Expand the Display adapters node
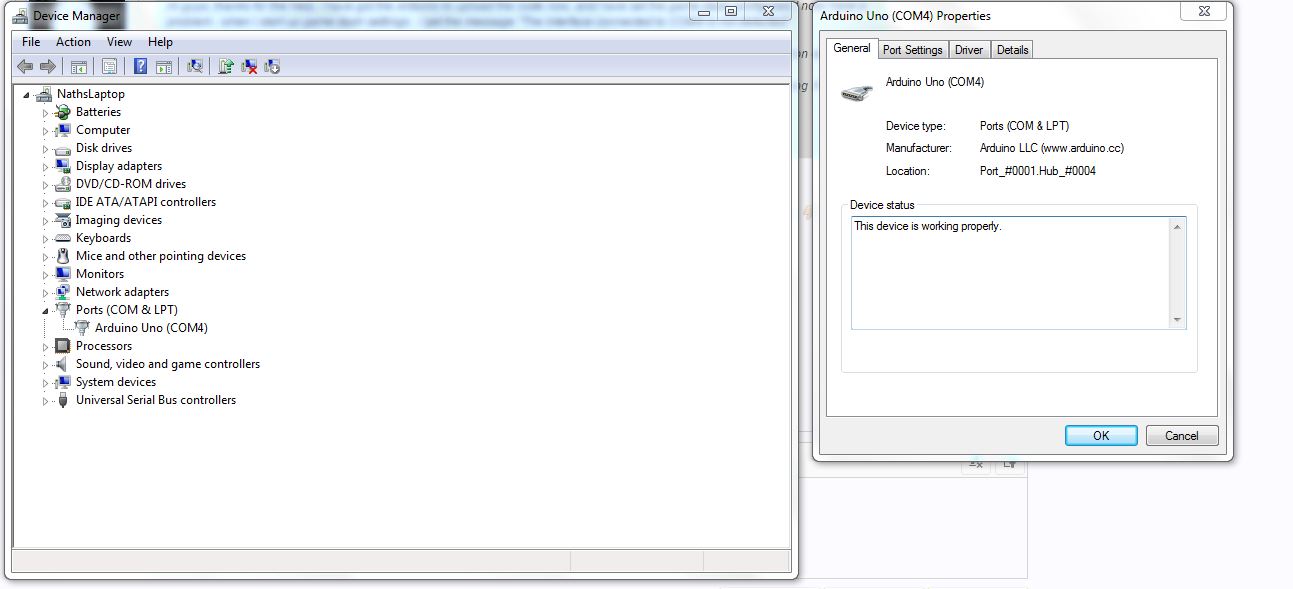Viewport: 1293px width, 589px height. point(45,166)
